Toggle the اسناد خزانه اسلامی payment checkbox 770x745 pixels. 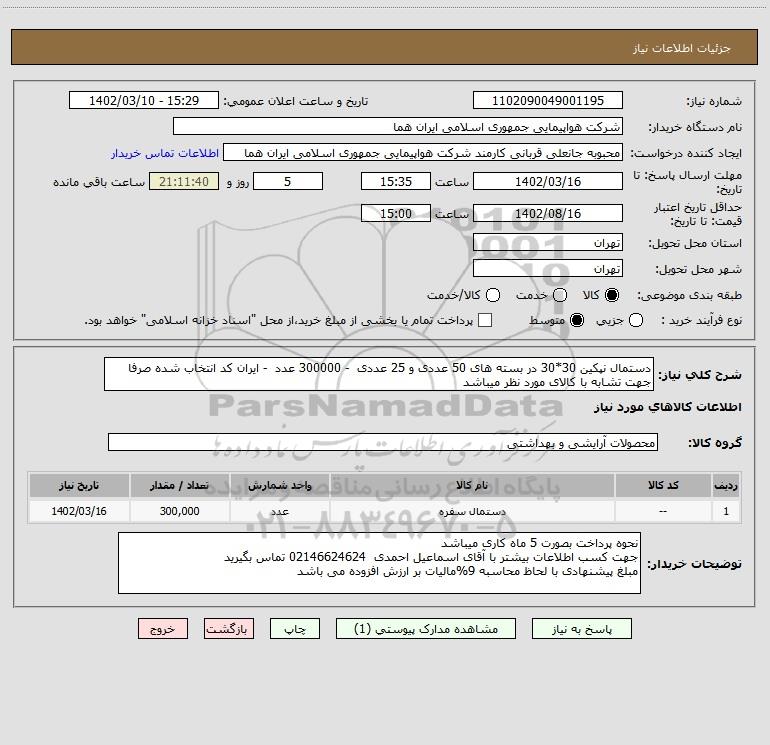click(485, 320)
